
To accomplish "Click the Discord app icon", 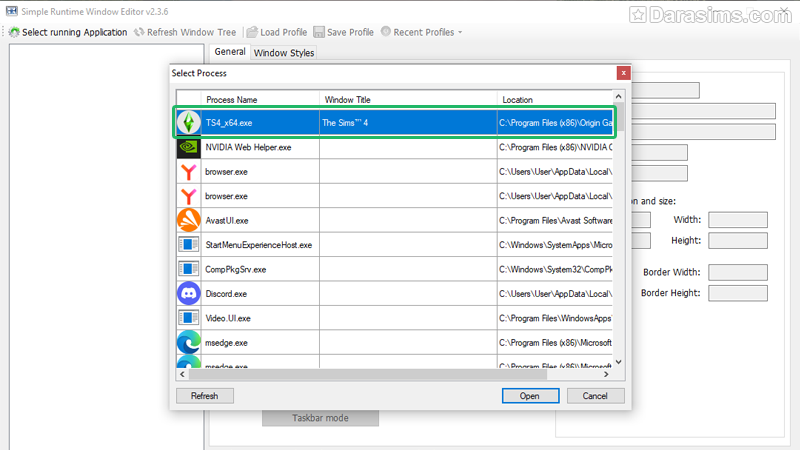I will (x=188, y=294).
